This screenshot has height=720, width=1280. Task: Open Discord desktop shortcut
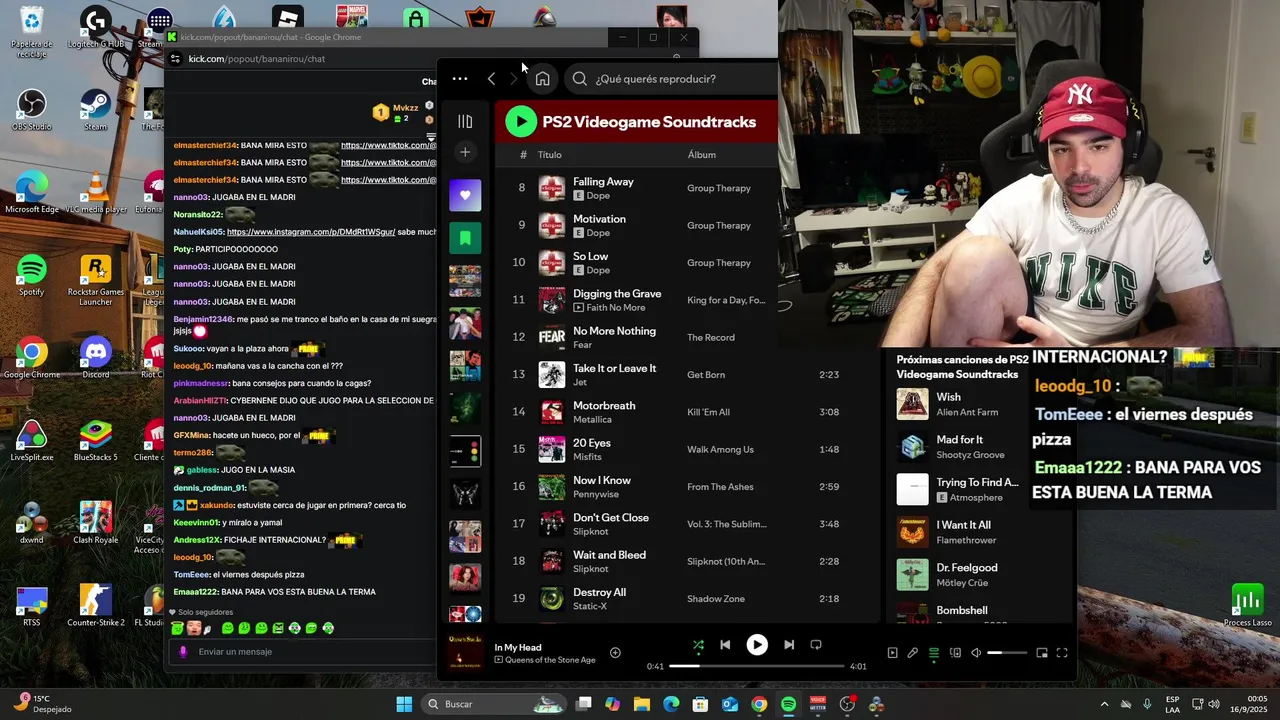pos(95,358)
